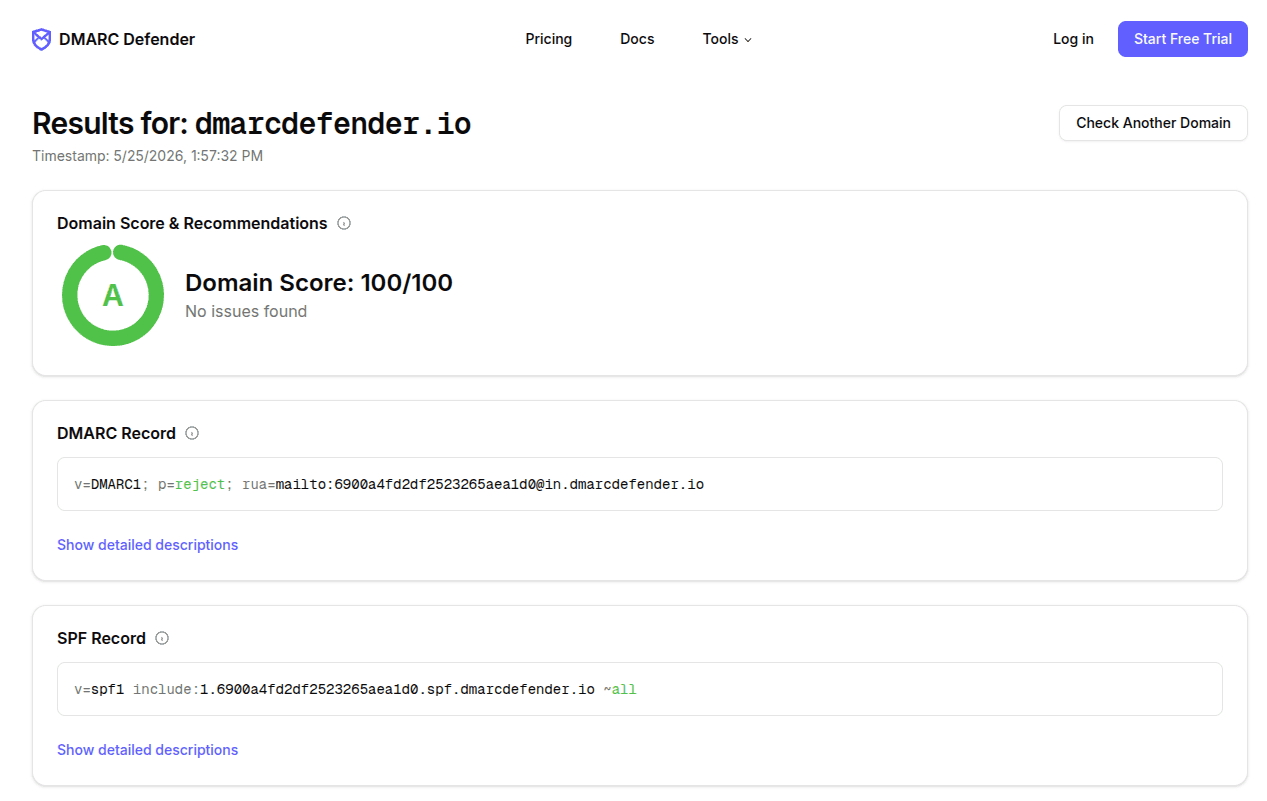
Task: Click the '~all' SPF qualifier
Action: click(x=620, y=690)
